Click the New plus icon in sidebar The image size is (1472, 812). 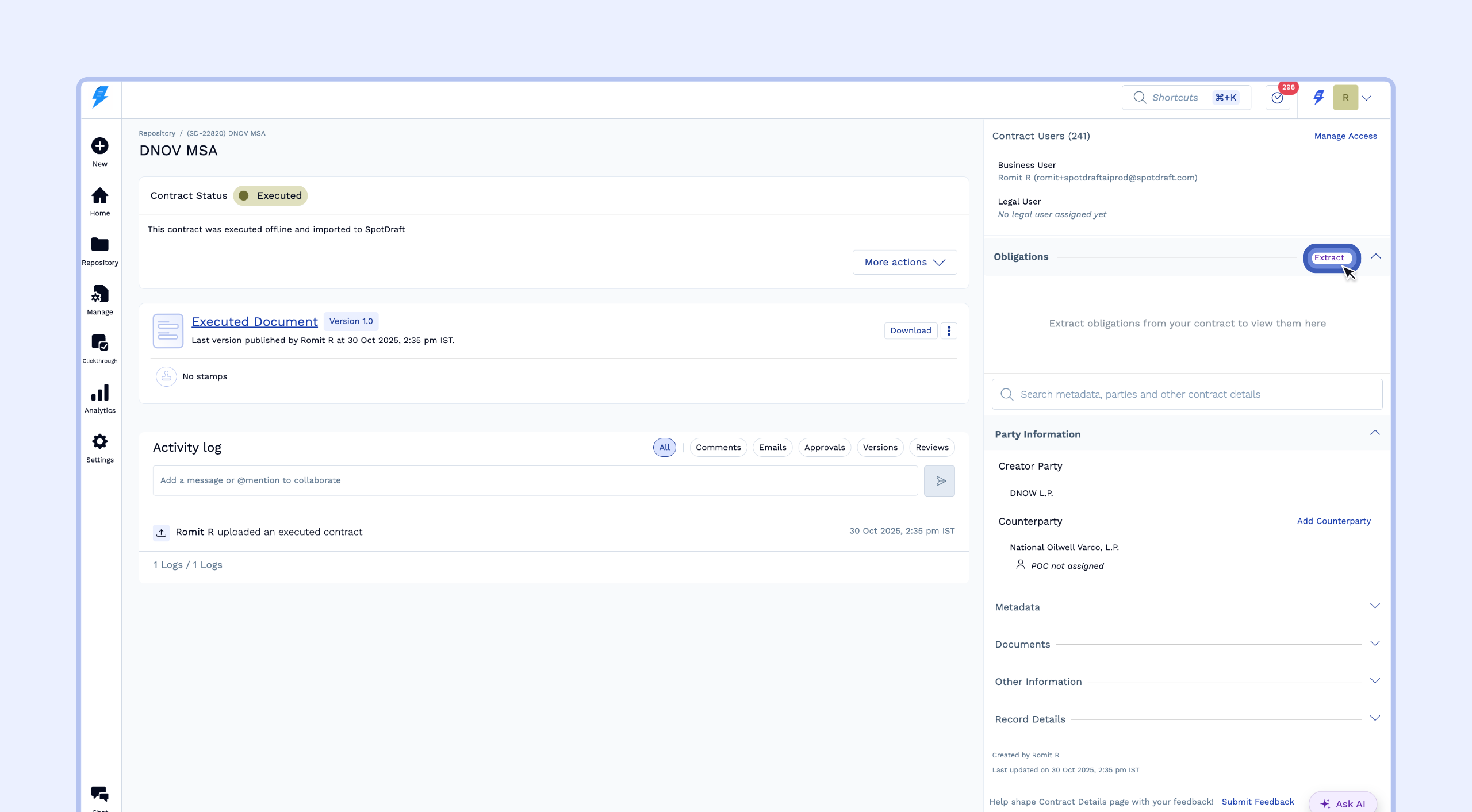[99, 146]
